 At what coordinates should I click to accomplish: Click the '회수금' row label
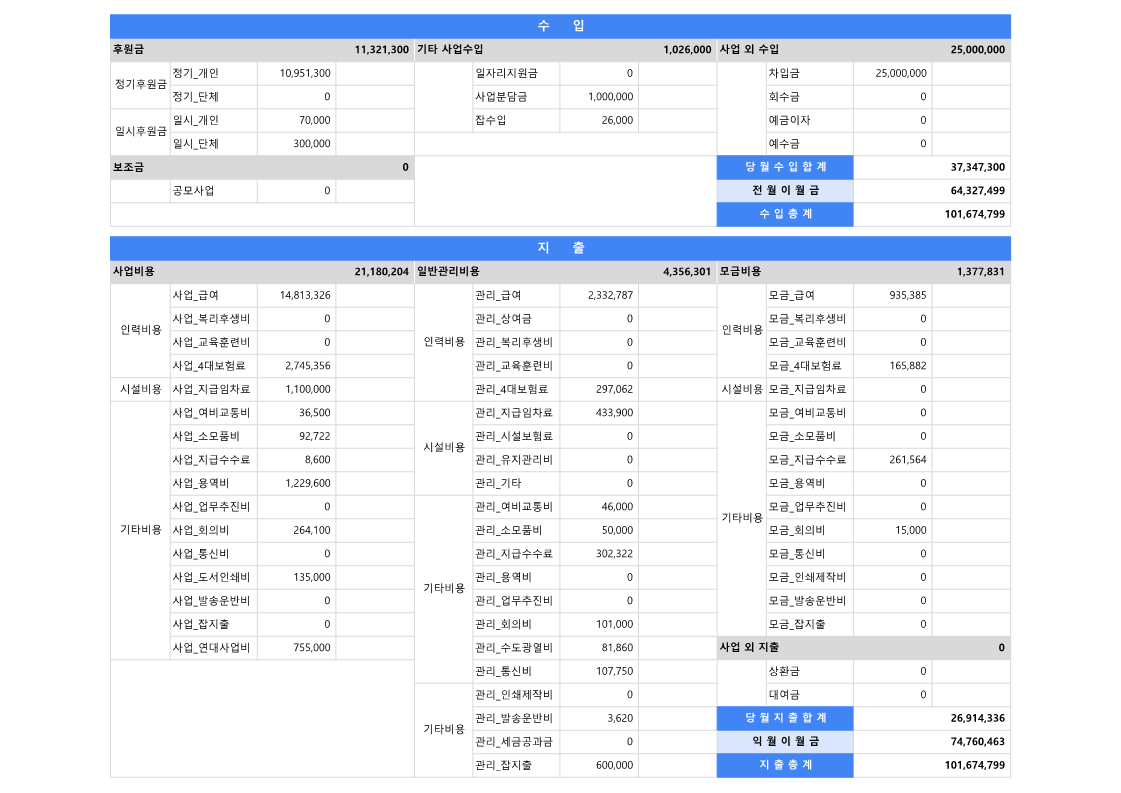[784, 97]
